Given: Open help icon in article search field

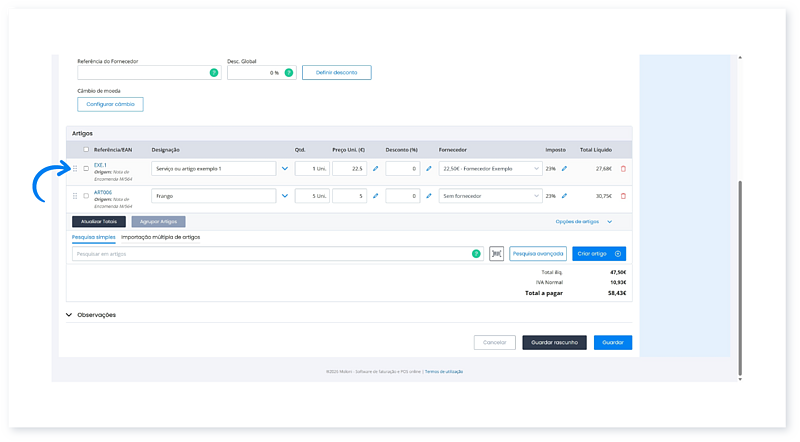Looking at the screenshot, I should [x=476, y=254].
